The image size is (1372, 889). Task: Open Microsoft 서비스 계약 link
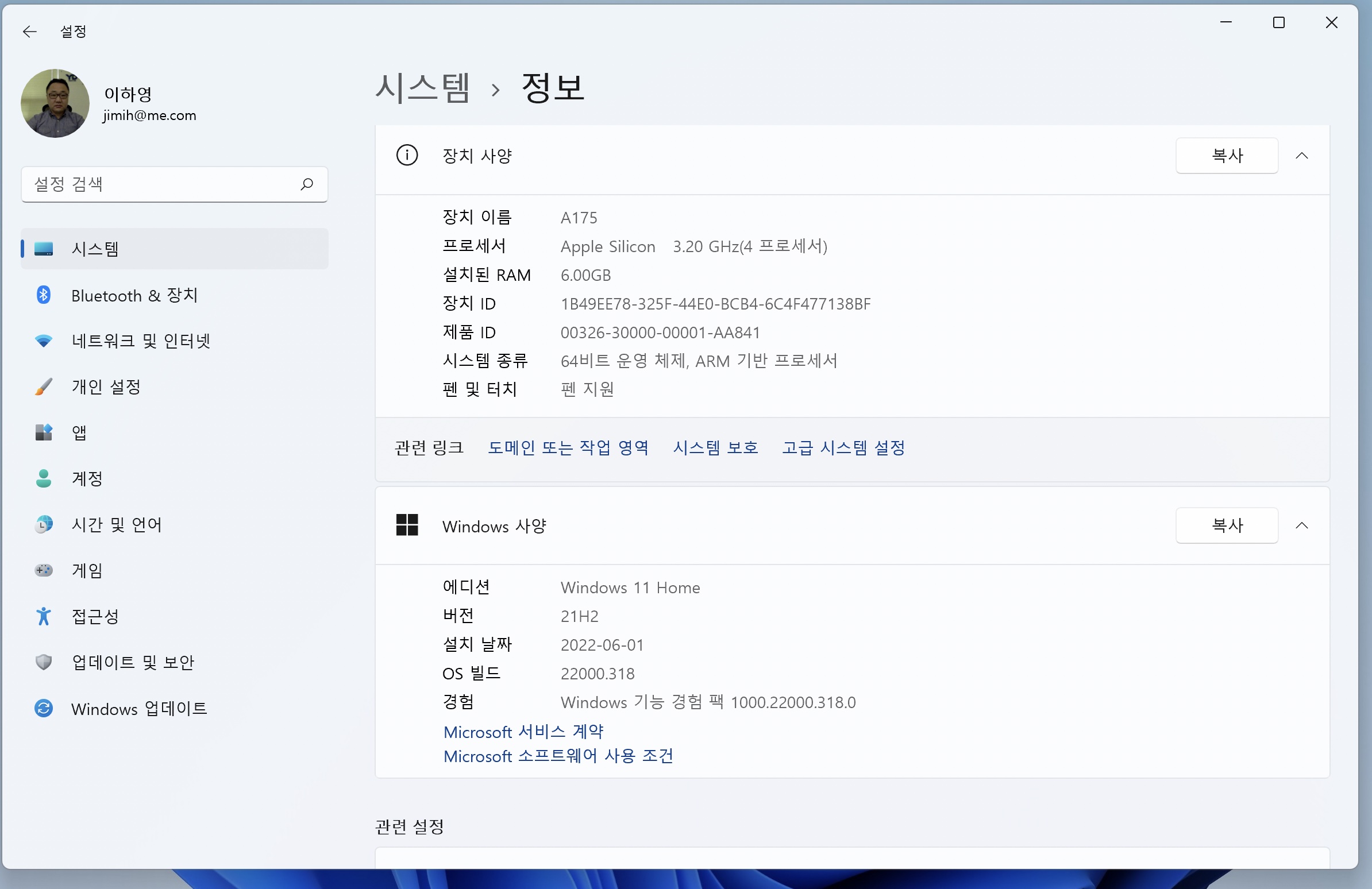point(523,732)
